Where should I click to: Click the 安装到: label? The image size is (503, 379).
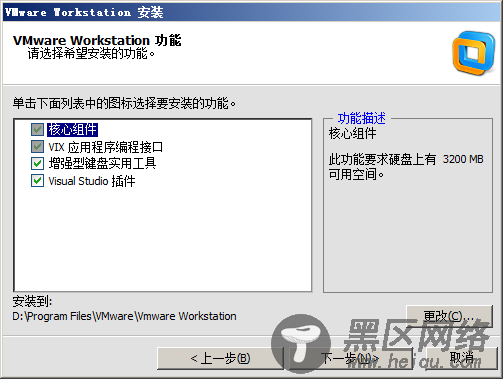point(32,301)
